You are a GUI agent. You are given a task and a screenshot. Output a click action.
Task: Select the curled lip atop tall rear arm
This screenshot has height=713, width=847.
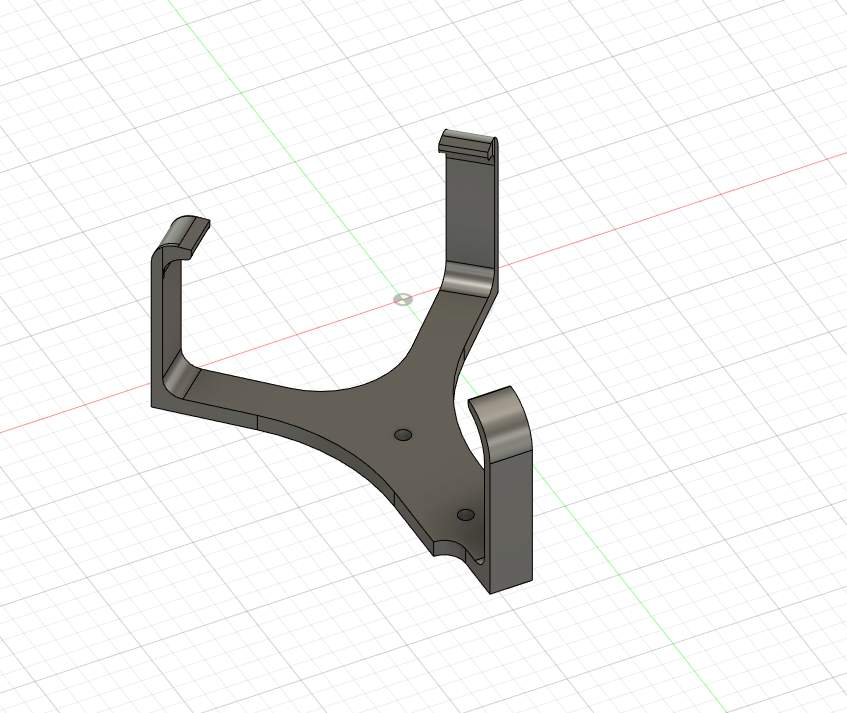click(468, 144)
